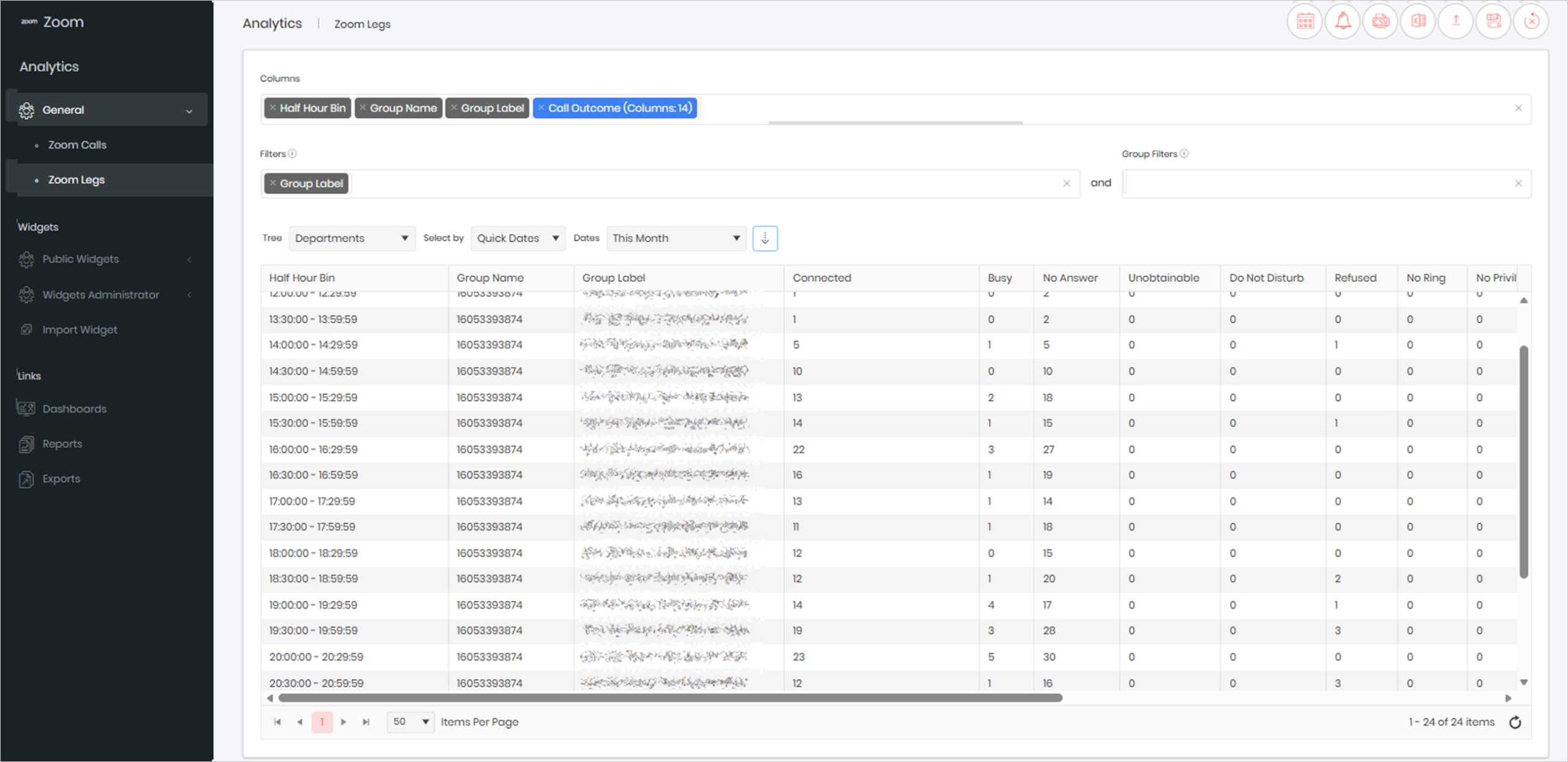
Task: Open the calendar schedule icon
Action: [x=1305, y=21]
